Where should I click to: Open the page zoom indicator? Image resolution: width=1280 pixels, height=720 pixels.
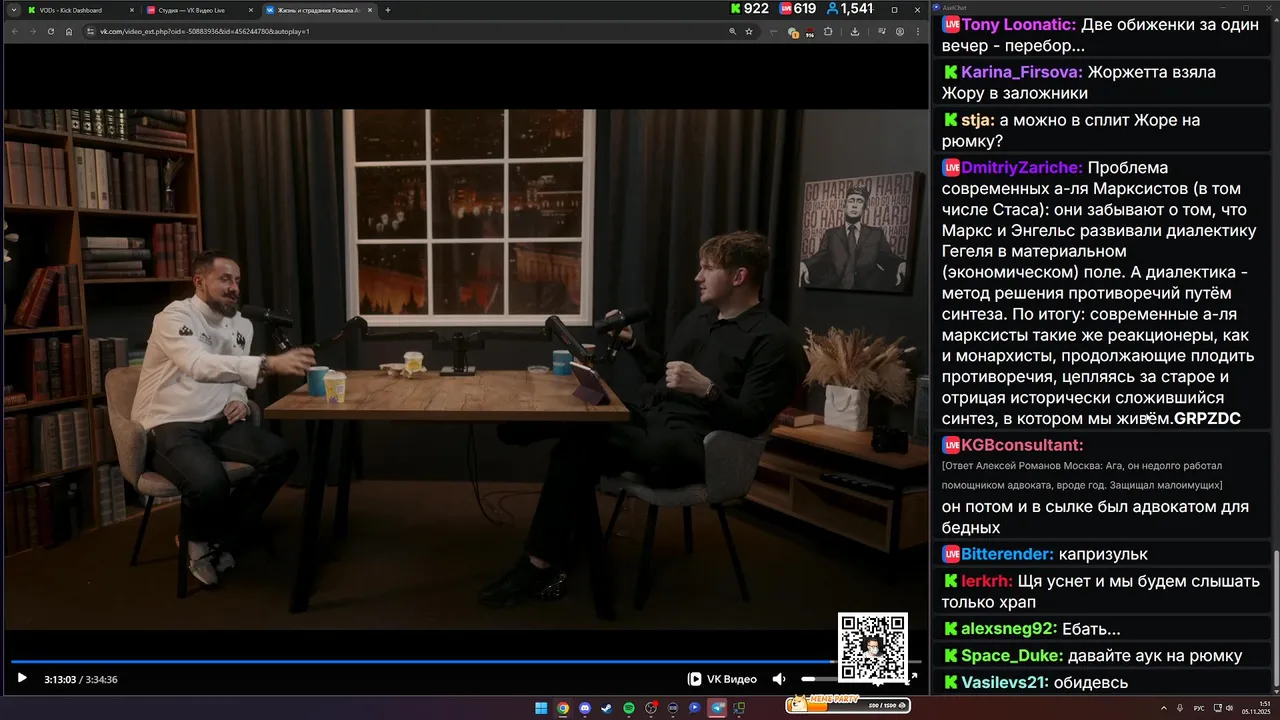coord(733,31)
